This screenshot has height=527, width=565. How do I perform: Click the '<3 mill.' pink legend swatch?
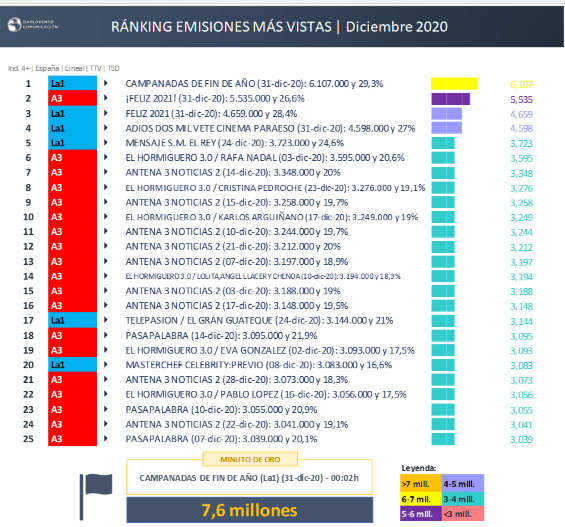tap(463, 514)
